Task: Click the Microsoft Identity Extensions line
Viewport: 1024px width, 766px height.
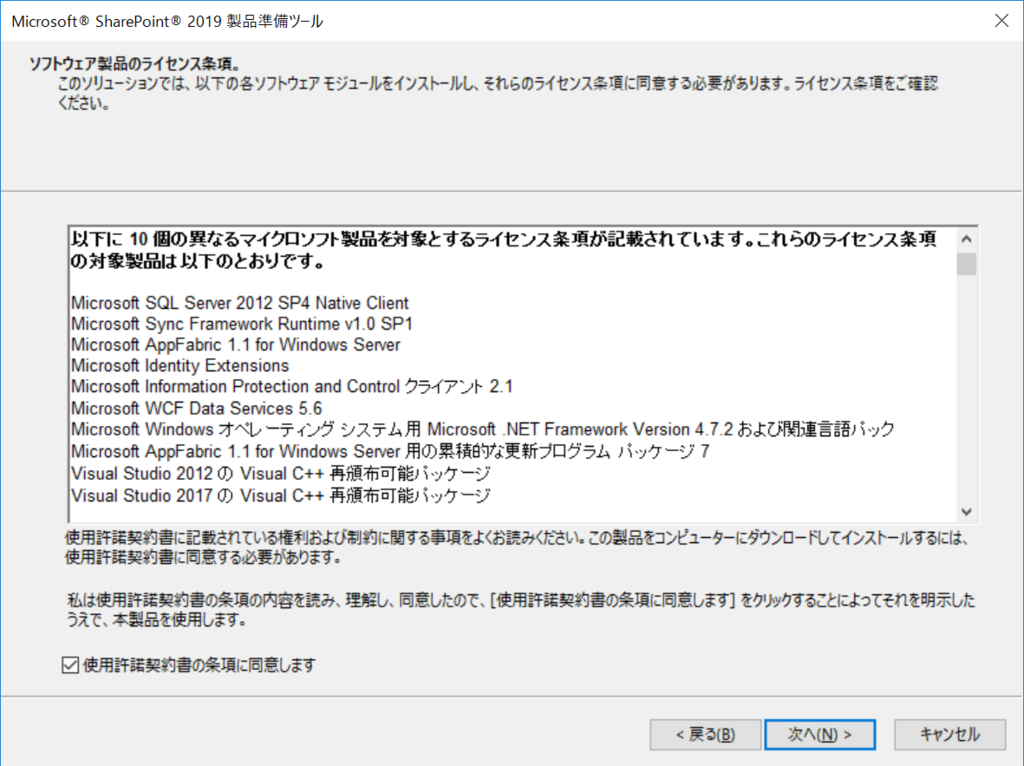Action: click(x=180, y=366)
